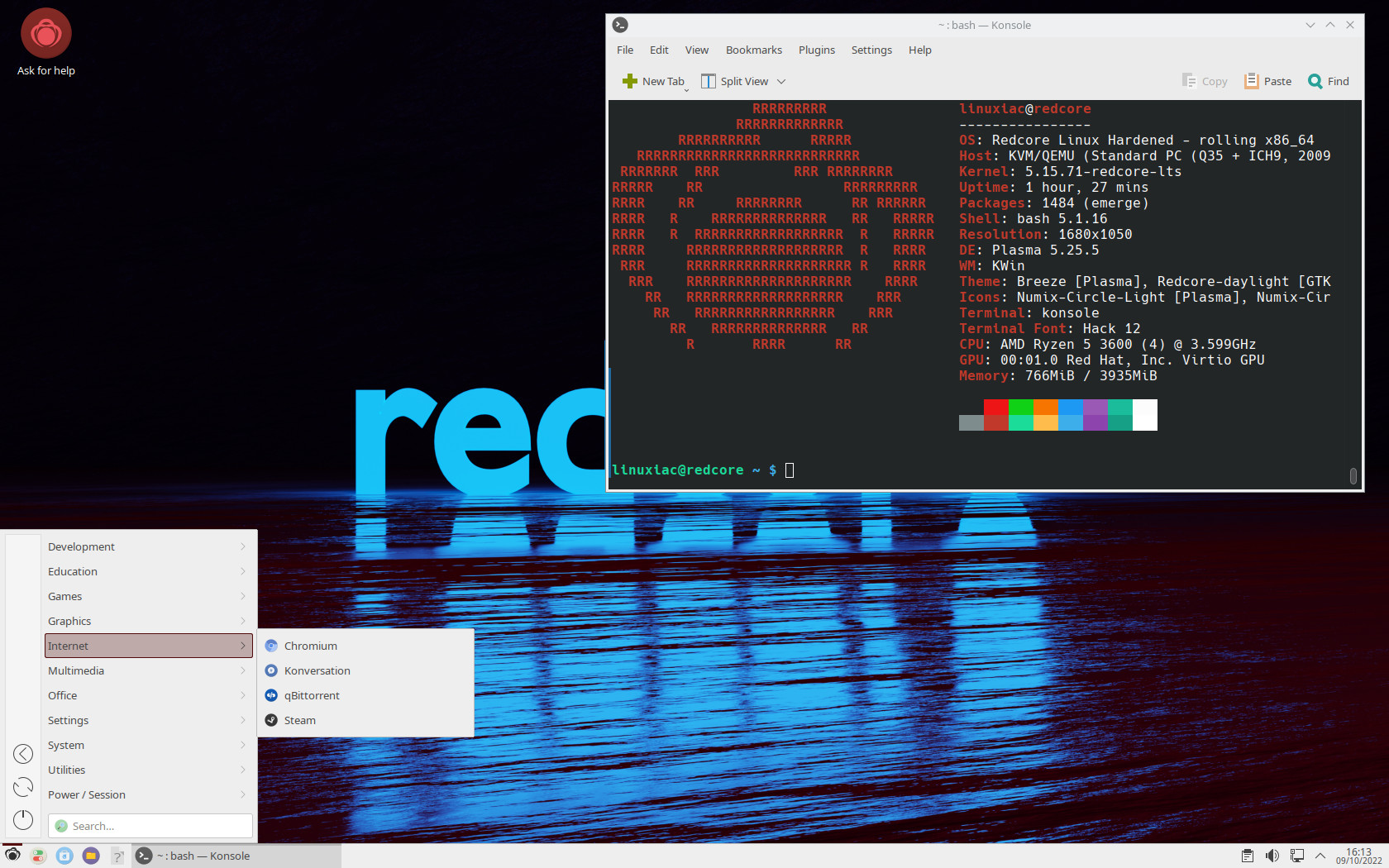Open the View menu in Konsole

[x=697, y=50]
